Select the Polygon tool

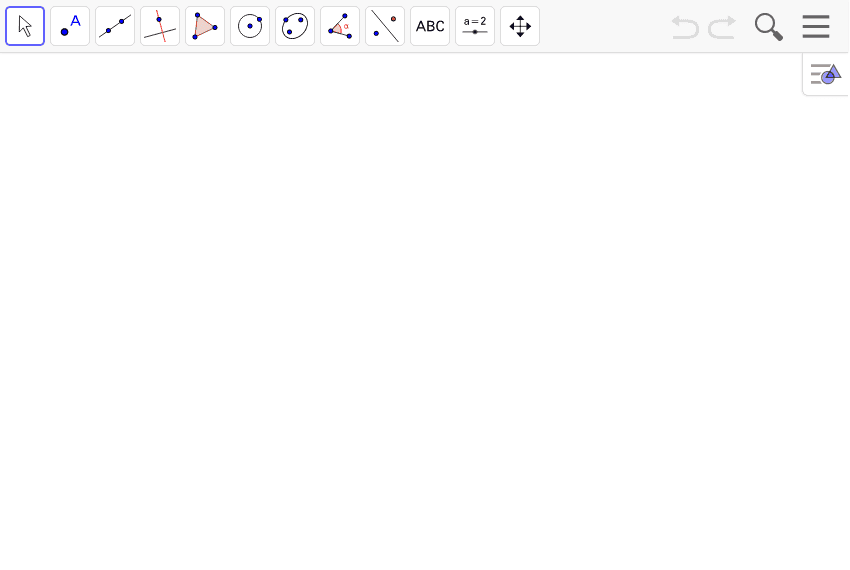[205, 26]
